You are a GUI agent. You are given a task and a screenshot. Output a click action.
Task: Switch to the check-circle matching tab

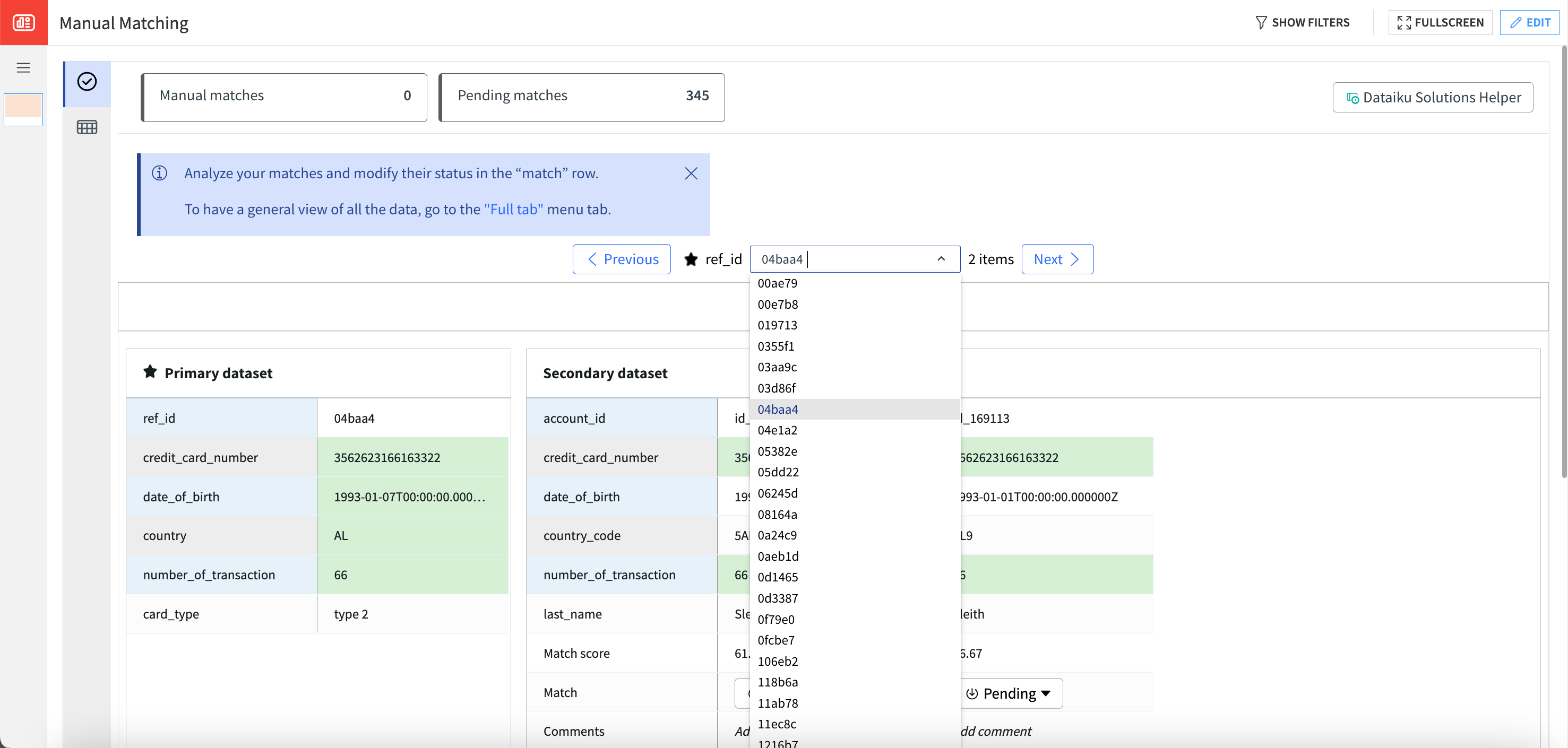(x=87, y=82)
